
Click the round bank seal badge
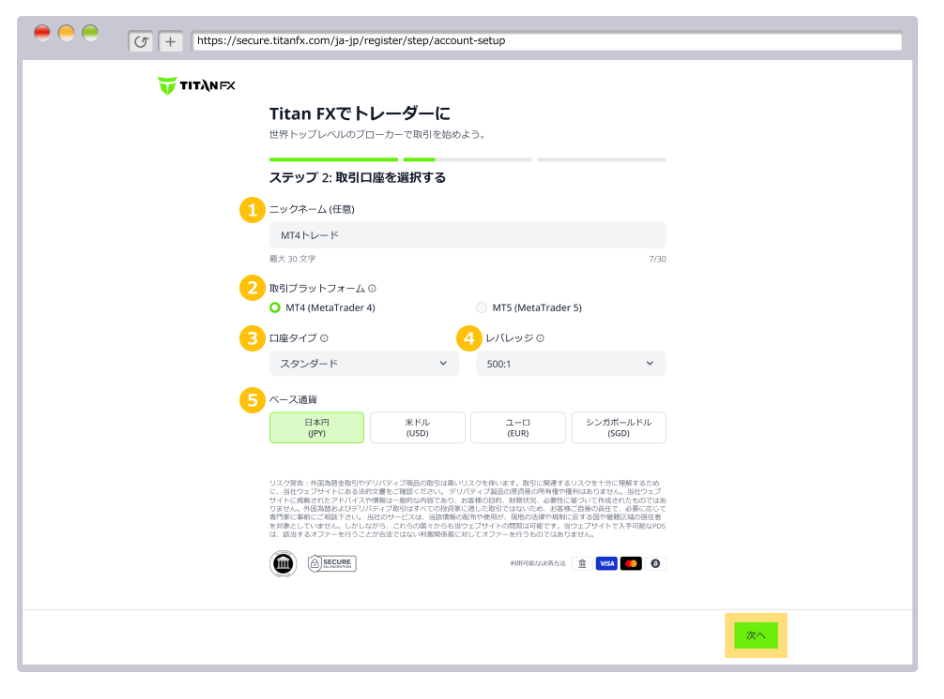(283, 564)
